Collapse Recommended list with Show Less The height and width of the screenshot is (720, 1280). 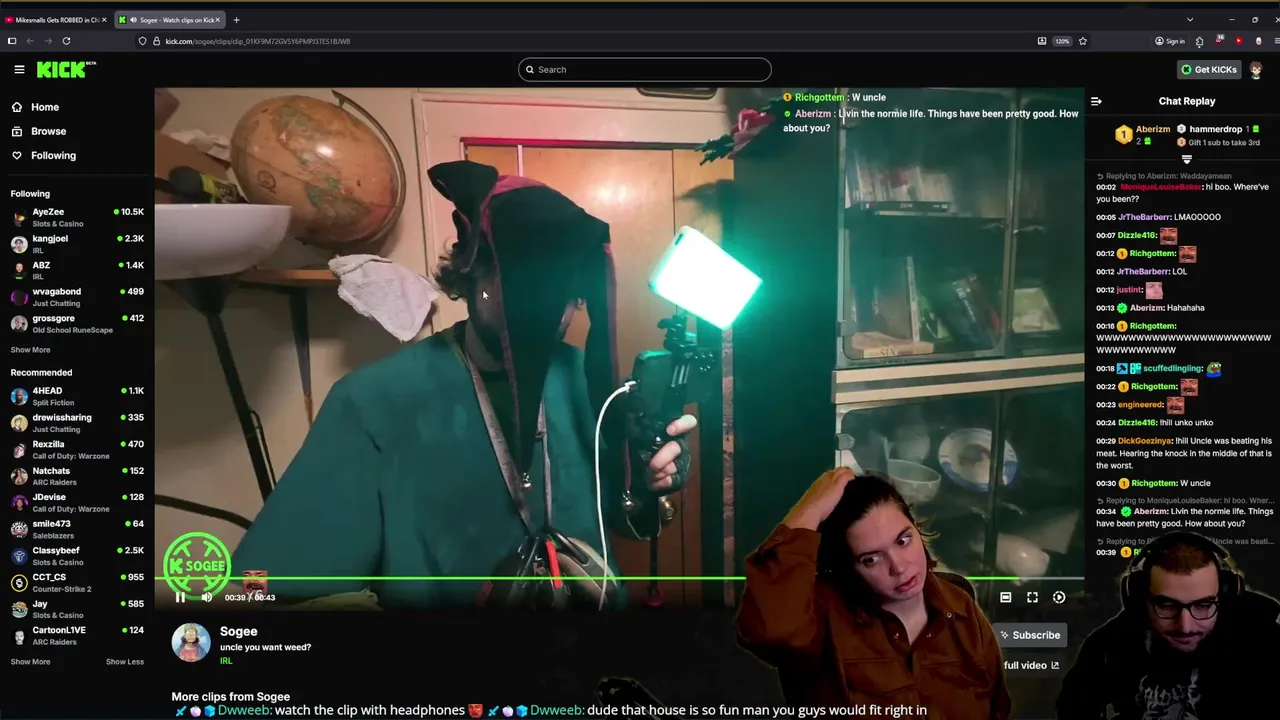coord(125,662)
